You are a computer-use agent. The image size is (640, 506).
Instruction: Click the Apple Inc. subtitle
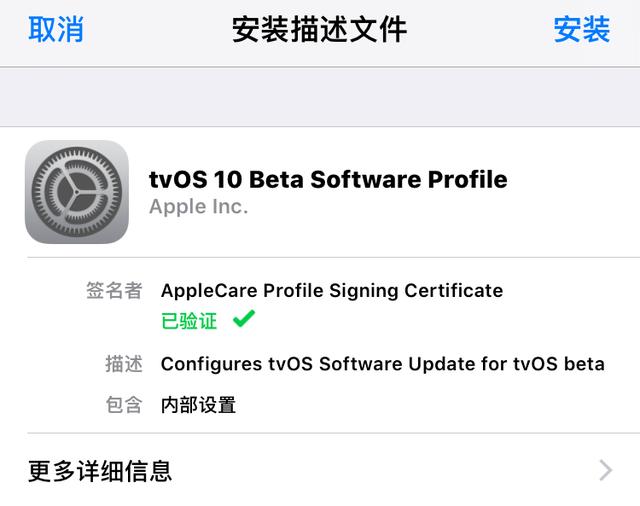tap(198, 207)
